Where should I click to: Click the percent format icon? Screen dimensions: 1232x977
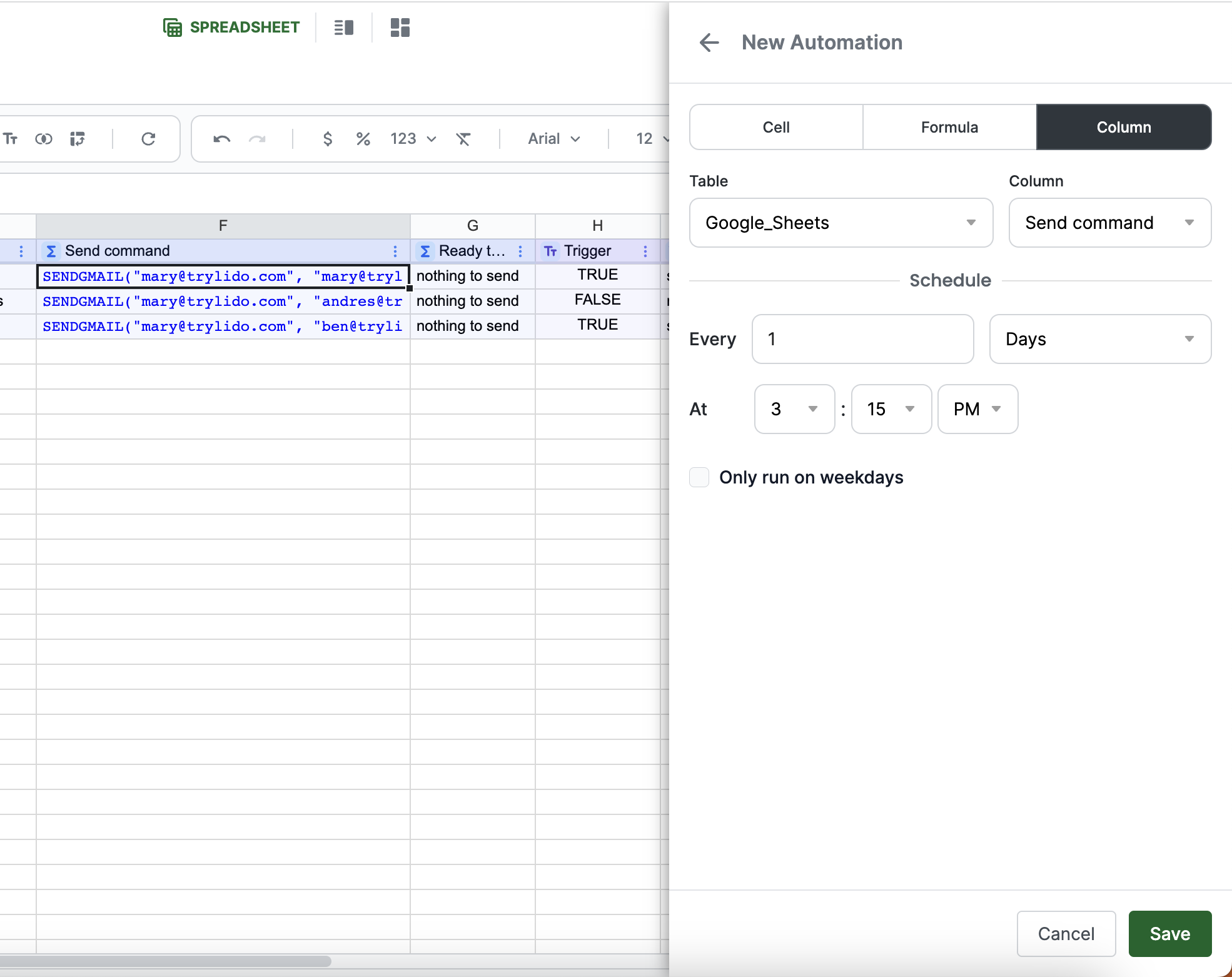coord(363,139)
